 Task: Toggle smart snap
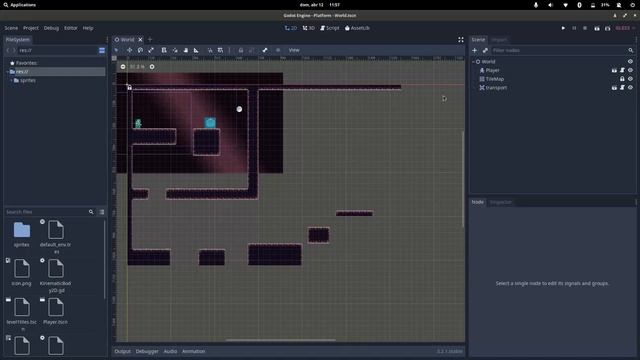click(x=210, y=50)
